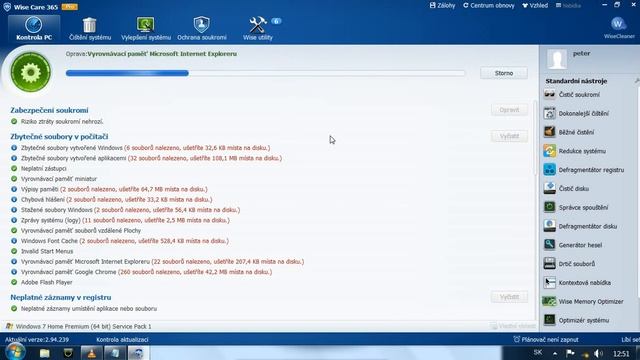The width and height of the screenshot is (640, 360).
Task: Click Rizika ztráty soukromí nehrozí row
Action: tap(57, 122)
